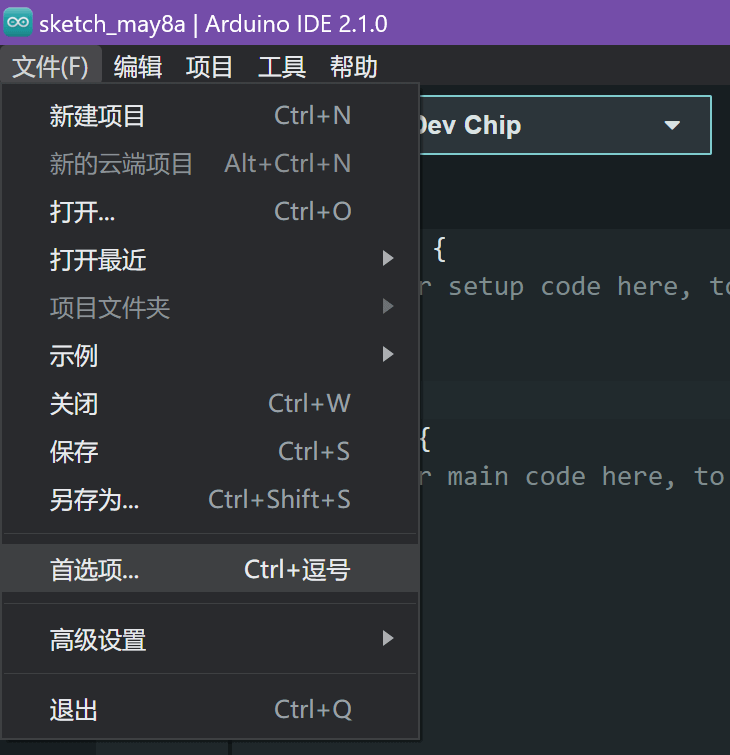Select 新建项目 from the file menu
Screen dimensions: 730x755
(x=98, y=116)
